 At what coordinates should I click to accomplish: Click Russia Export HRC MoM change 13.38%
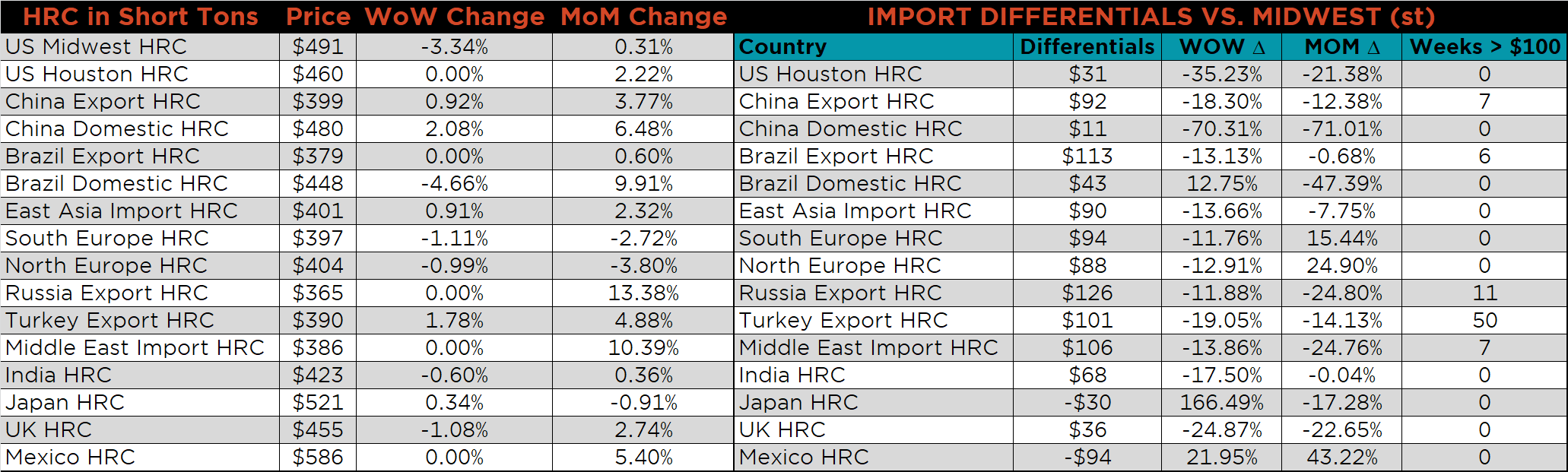click(x=643, y=293)
